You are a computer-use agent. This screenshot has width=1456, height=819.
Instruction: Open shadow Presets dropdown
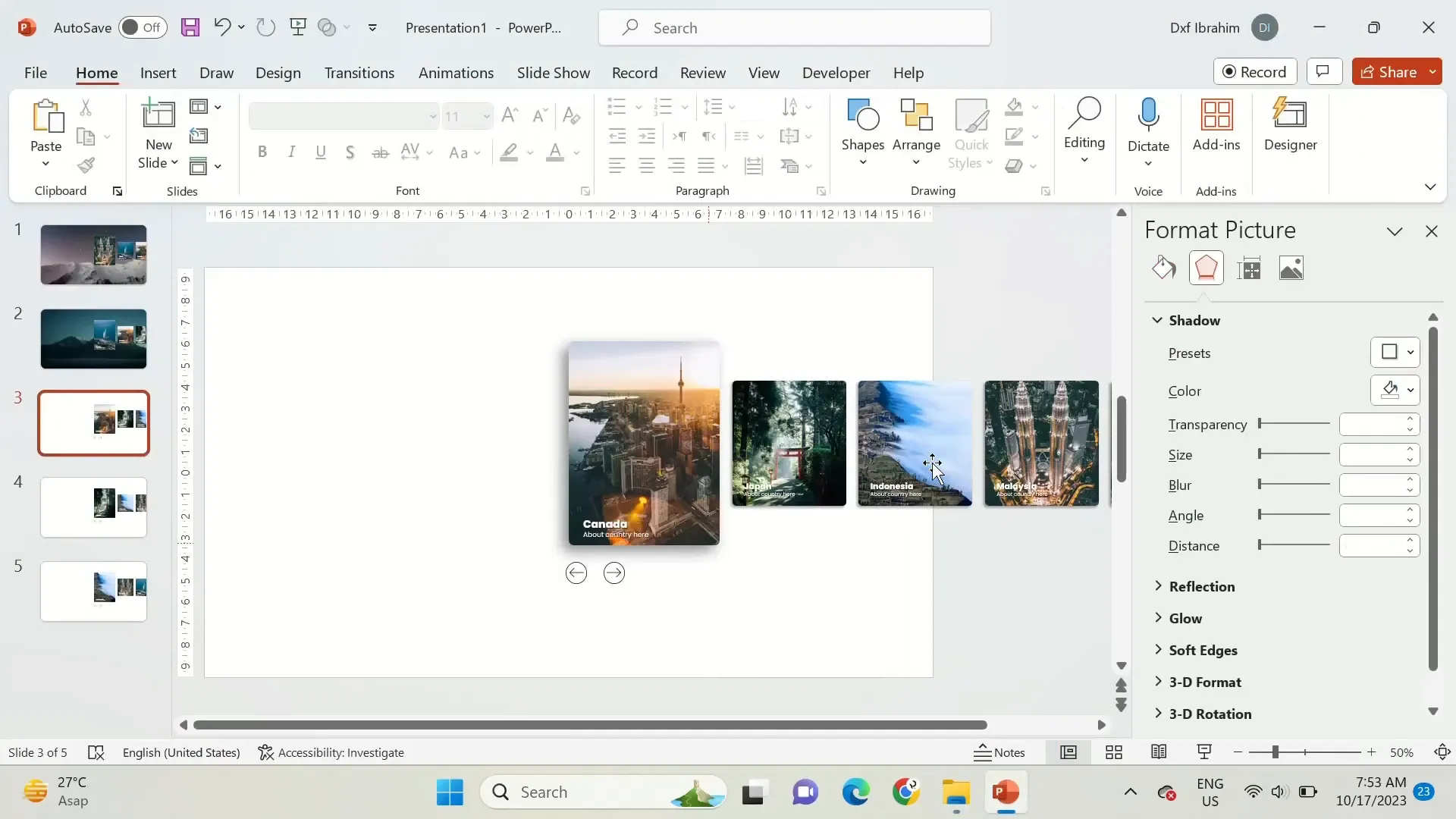[1395, 352]
